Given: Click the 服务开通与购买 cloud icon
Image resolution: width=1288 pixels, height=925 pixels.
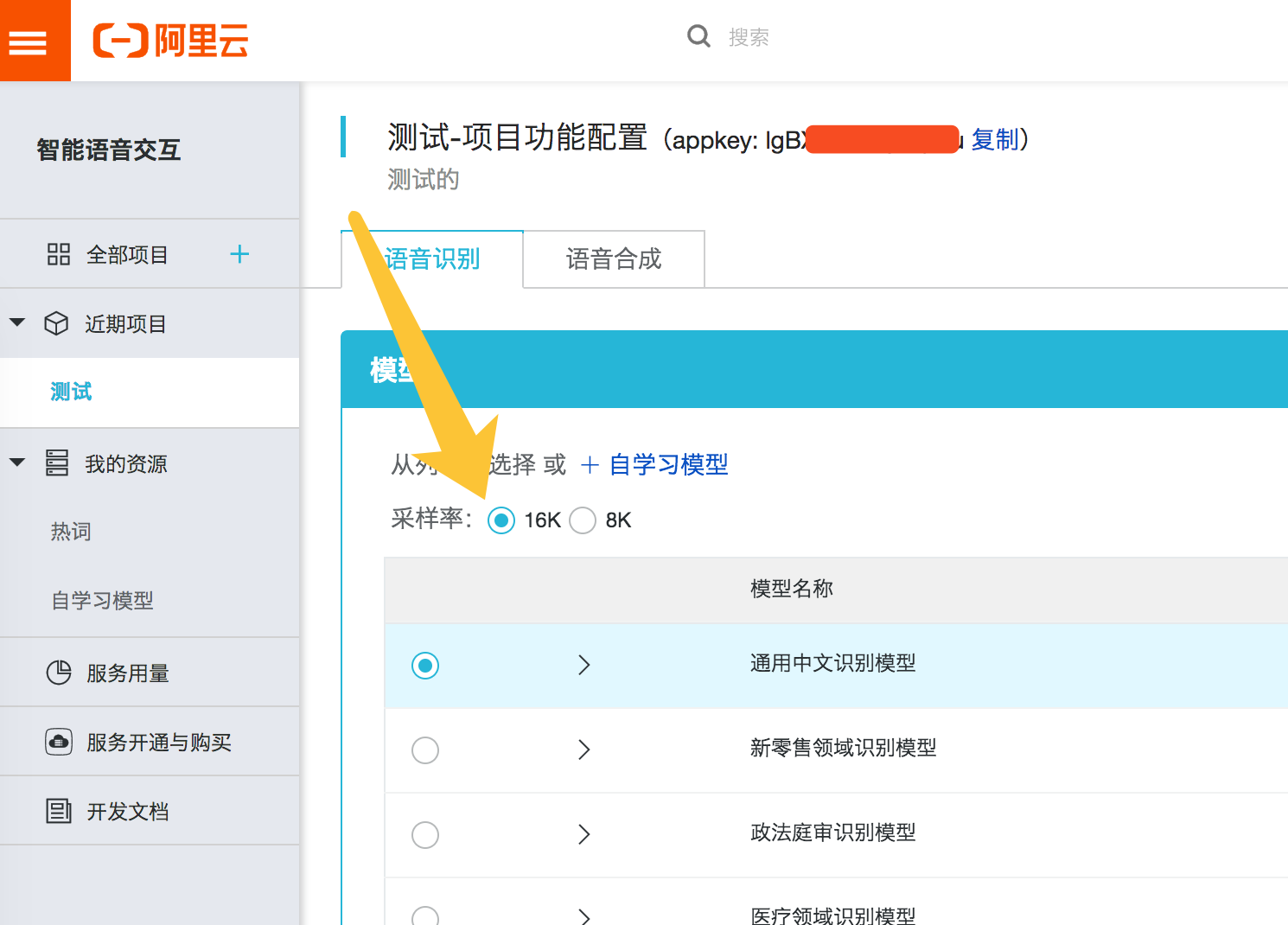Looking at the screenshot, I should pyautogui.click(x=58, y=742).
